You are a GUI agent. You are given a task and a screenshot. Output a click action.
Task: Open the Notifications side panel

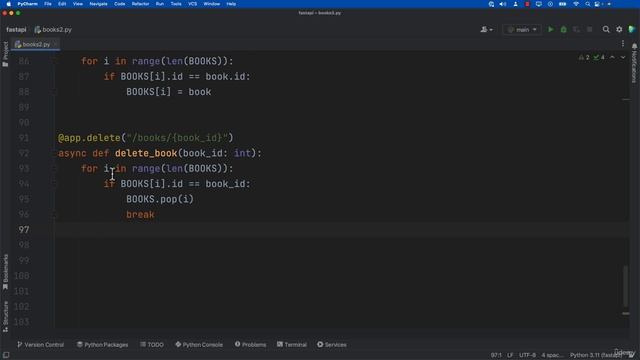[634, 62]
